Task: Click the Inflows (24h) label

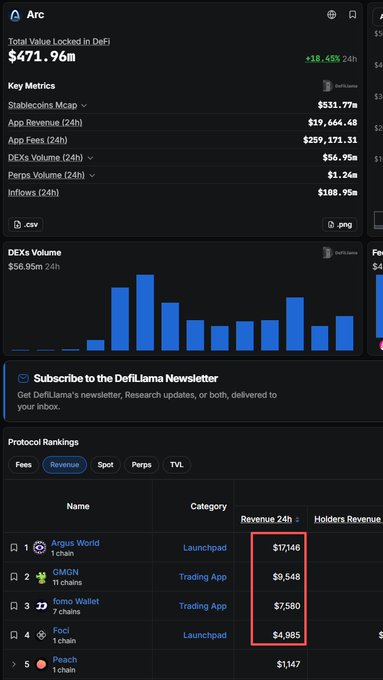Action: point(33,193)
